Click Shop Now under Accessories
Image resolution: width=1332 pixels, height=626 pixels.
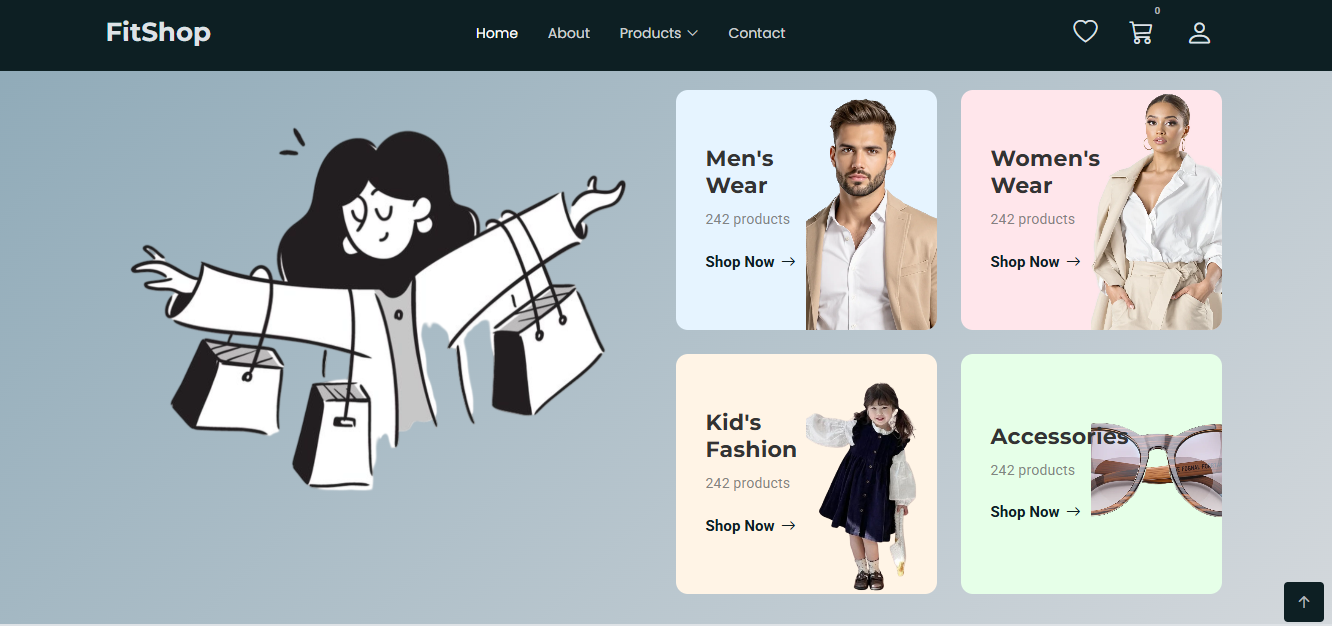[1025, 512]
